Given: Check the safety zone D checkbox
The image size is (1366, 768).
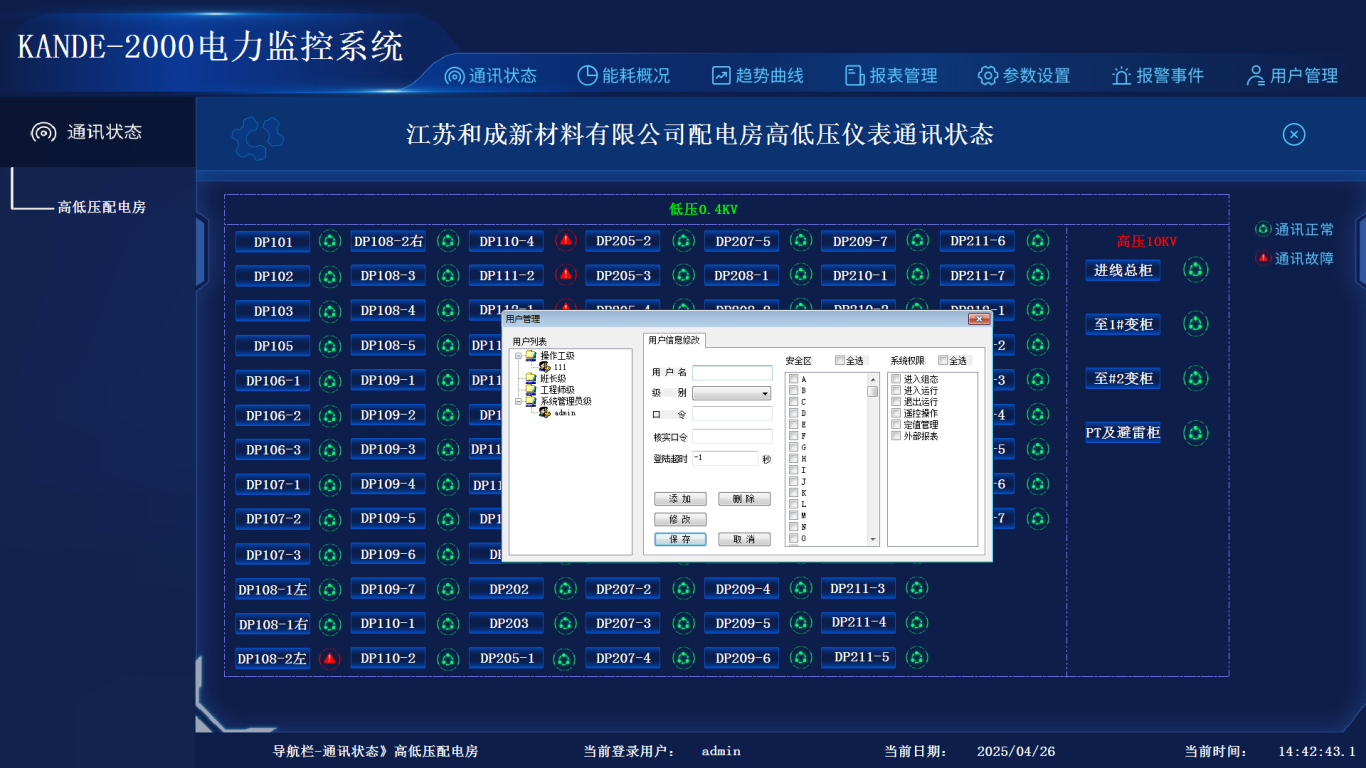Looking at the screenshot, I should (794, 413).
